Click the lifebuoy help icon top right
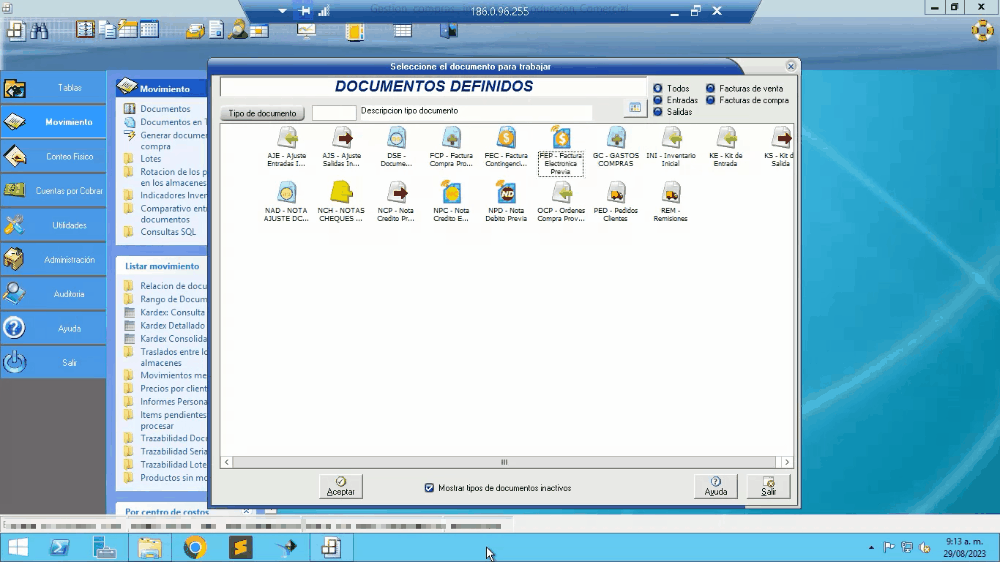The image size is (1000, 562). (981, 30)
